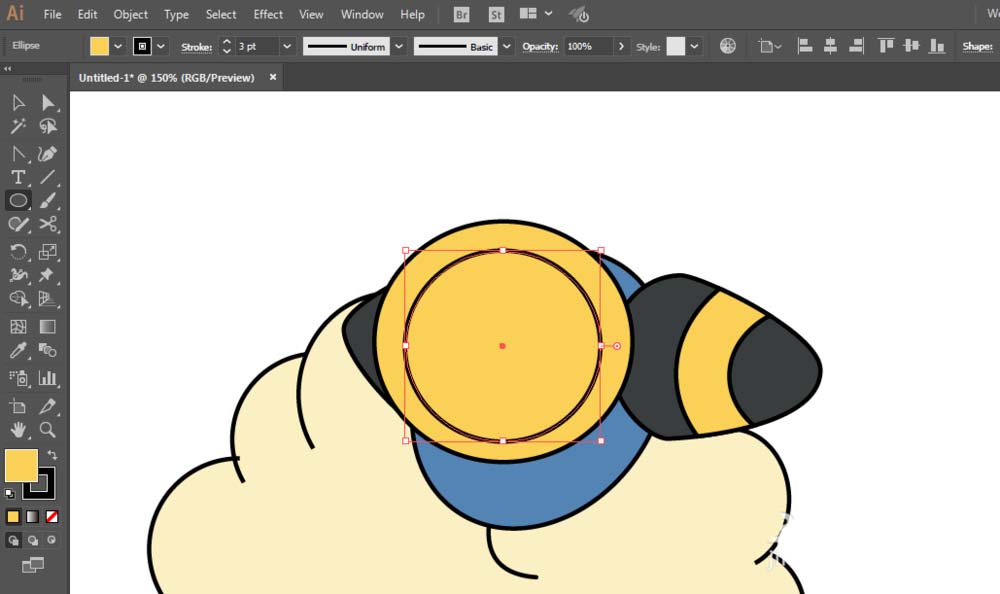Reset to default fill and stroke
1000x594 pixels.
click(x=10, y=493)
